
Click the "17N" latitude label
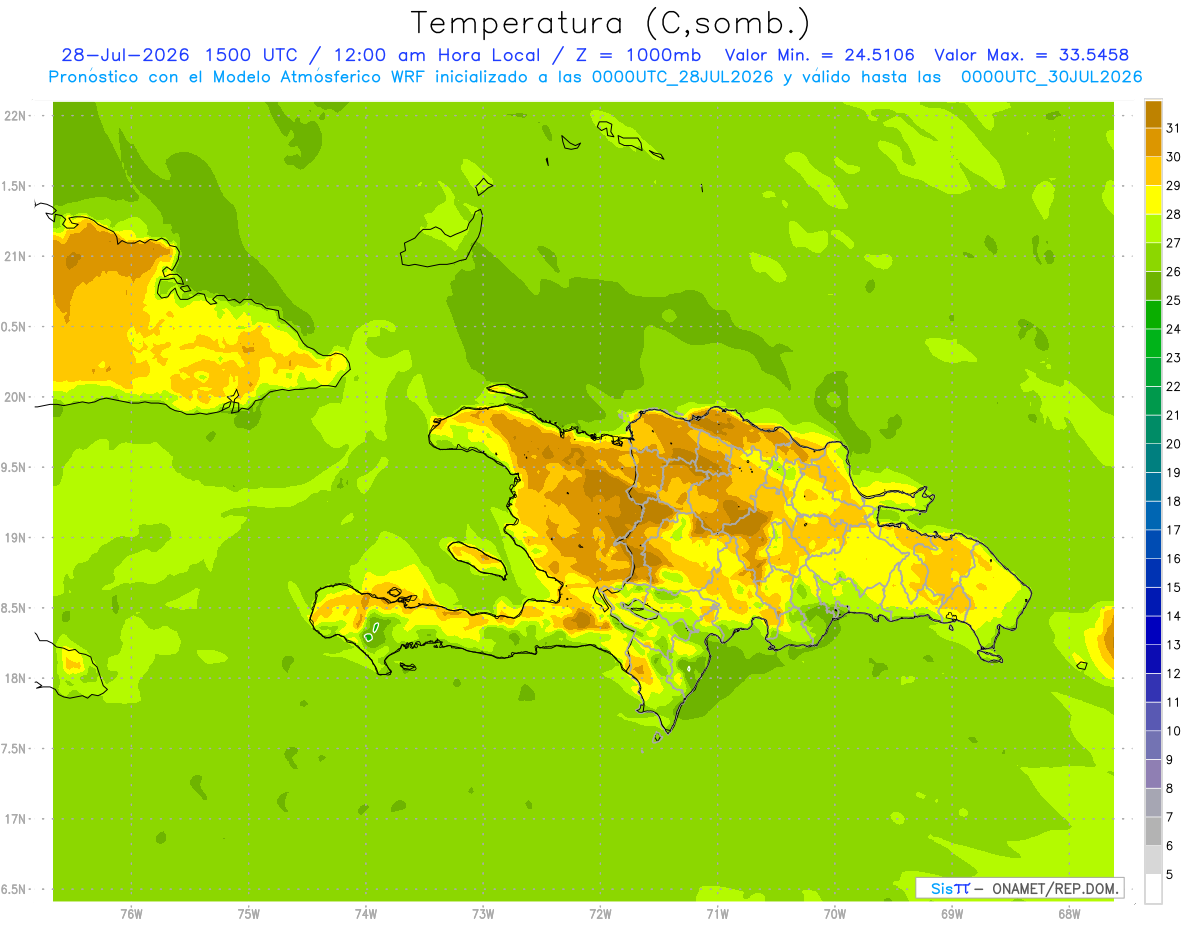click(x=14, y=819)
